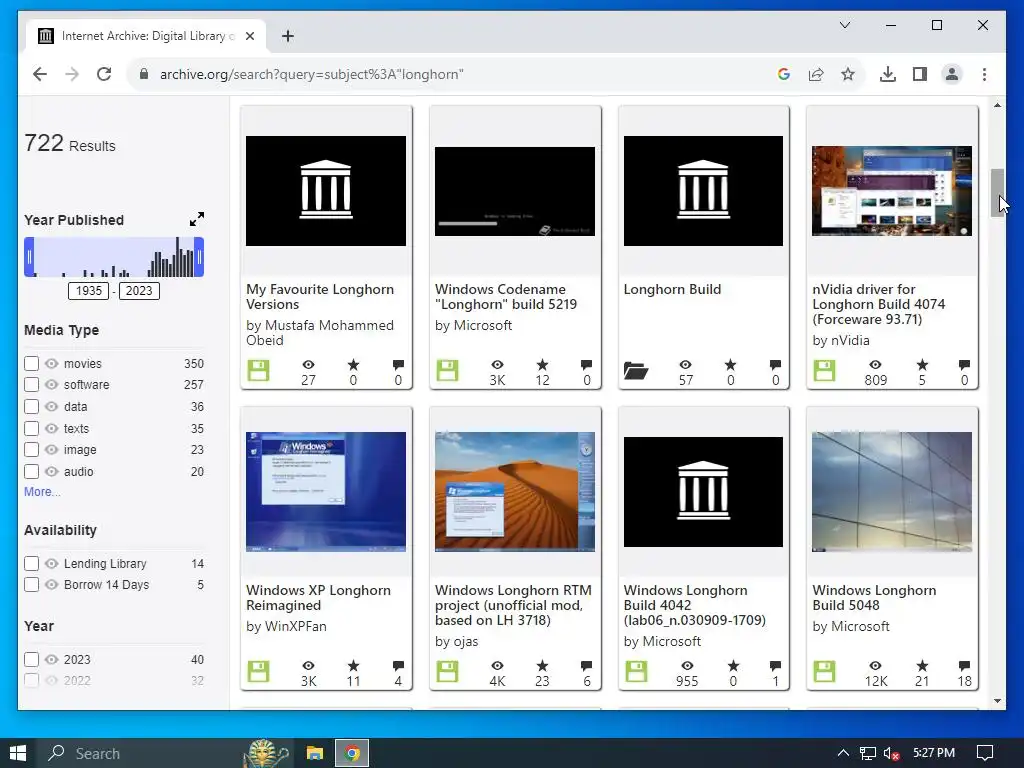Click software icon on Longhorn build 5219 card
This screenshot has height=768, width=1024.
(447, 371)
